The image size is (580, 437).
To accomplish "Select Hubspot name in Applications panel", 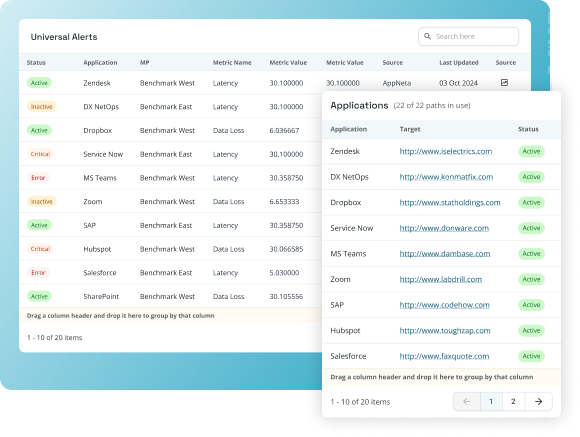I will (x=345, y=330).
